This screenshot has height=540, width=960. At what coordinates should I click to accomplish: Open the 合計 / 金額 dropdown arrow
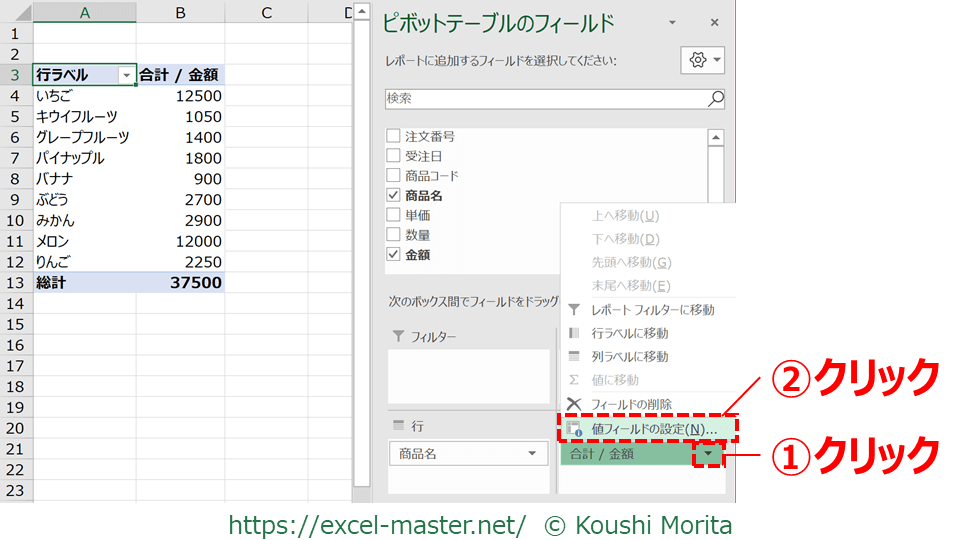(709, 455)
